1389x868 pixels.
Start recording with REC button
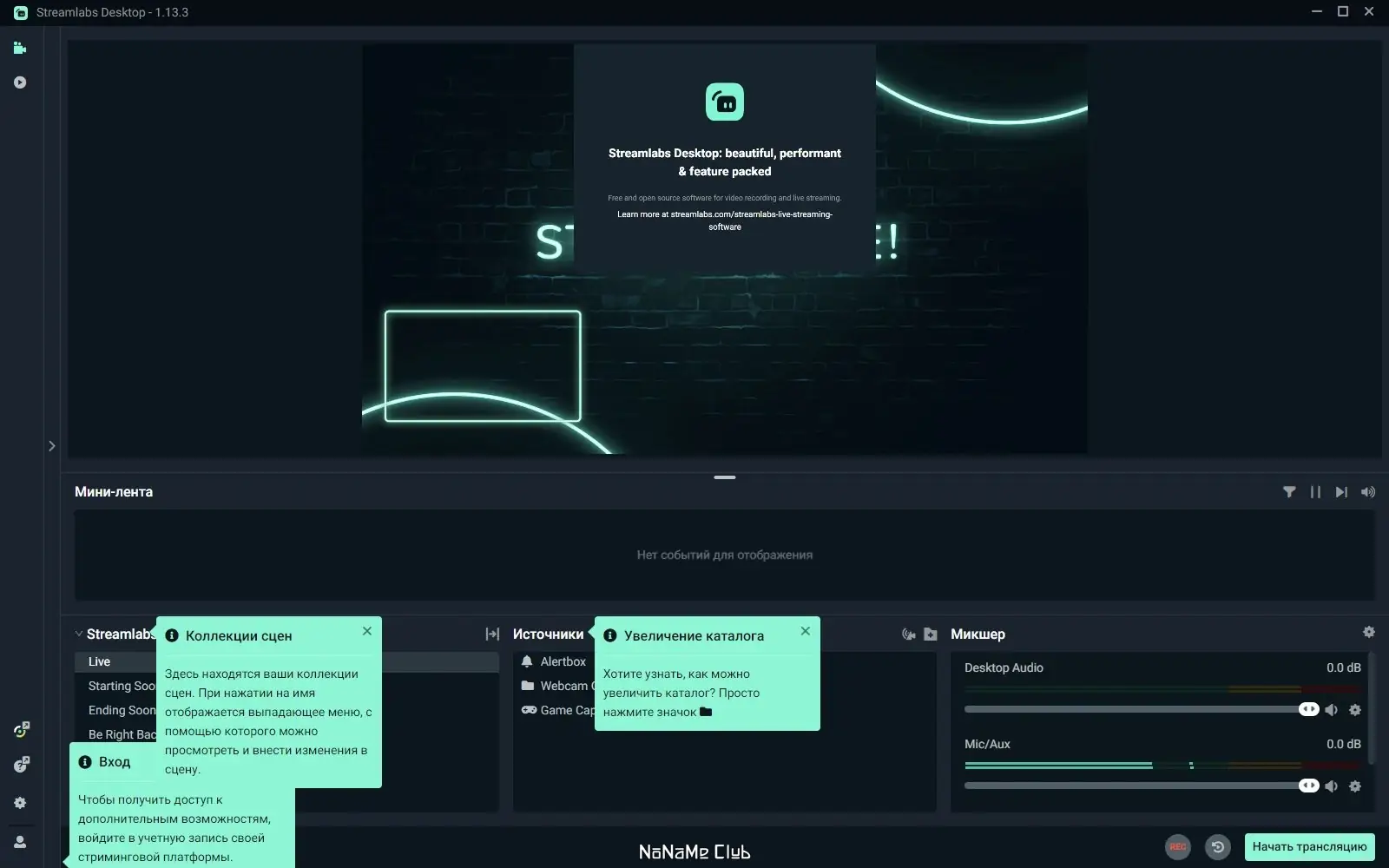pos(1178,846)
